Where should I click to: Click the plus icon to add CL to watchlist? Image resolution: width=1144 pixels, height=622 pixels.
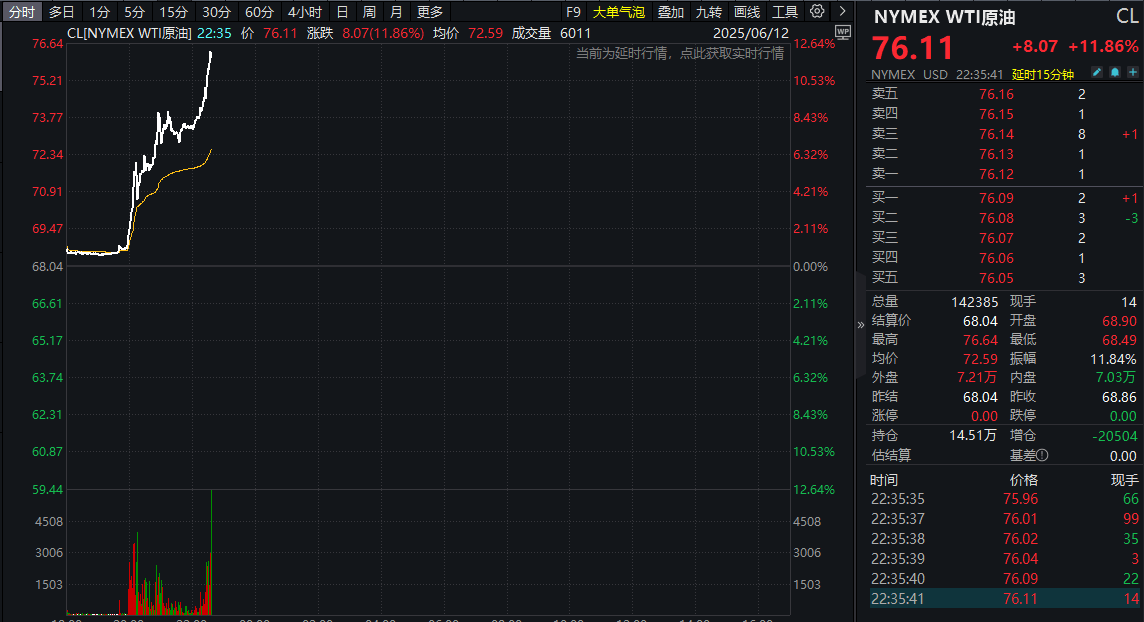(x=1133, y=71)
